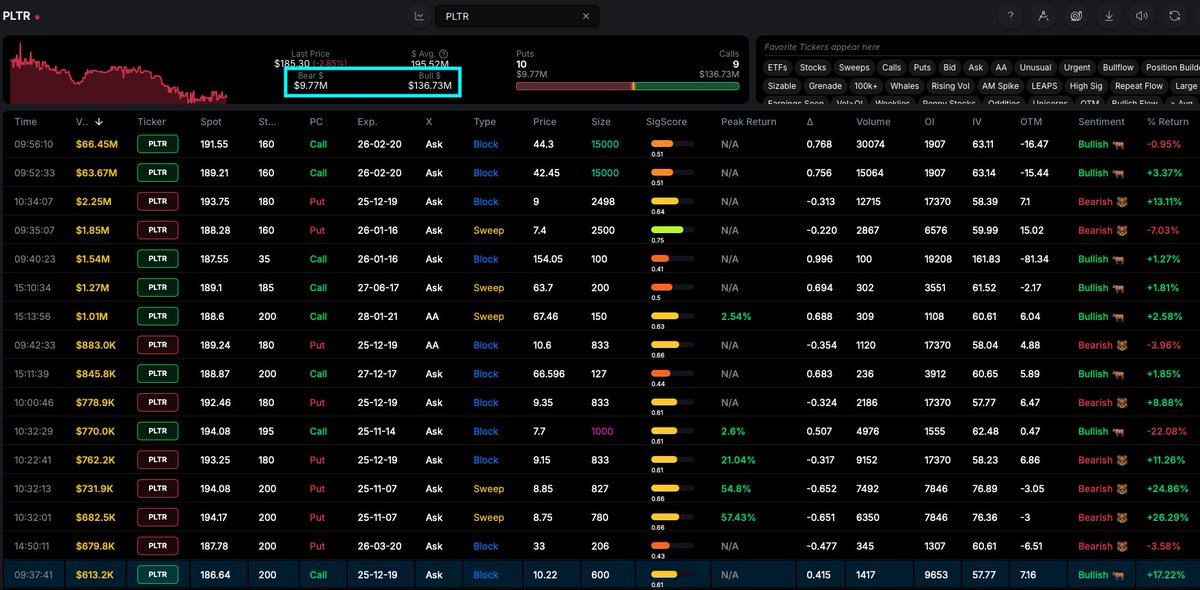Viewport: 1200px width, 590px height.
Task: Click PLTR ticker badge in 09:37:41 row
Action: point(157,575)
